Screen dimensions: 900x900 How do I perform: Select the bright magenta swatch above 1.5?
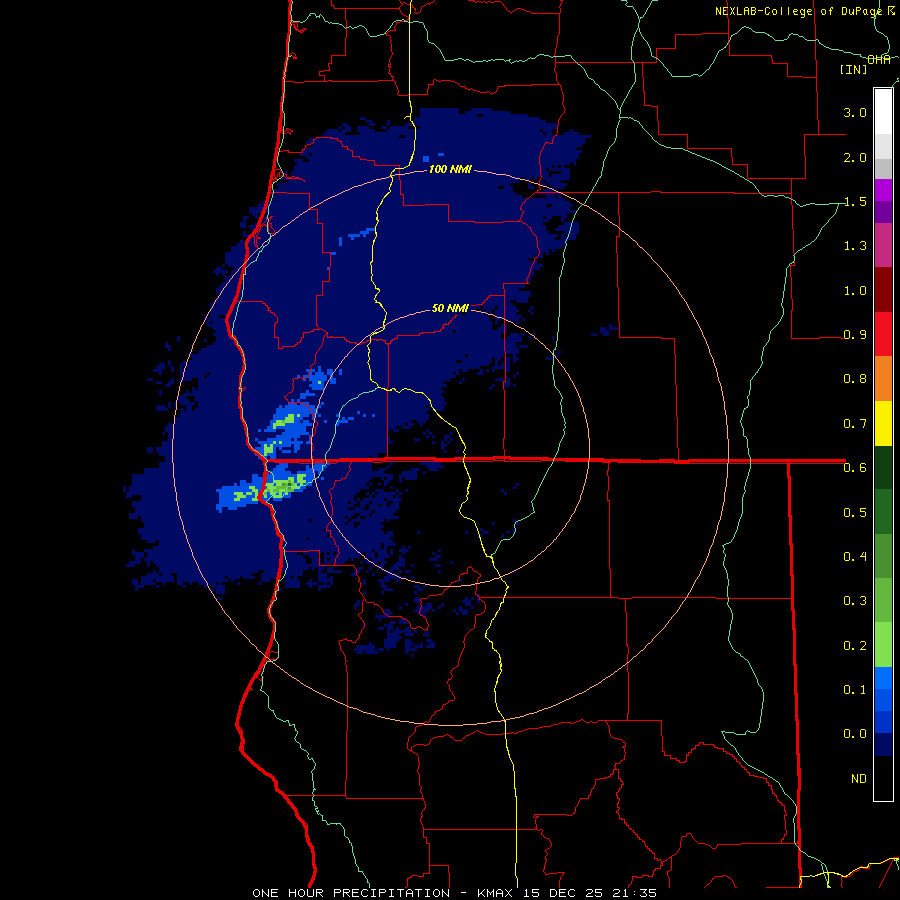click(x=883, y=190)
